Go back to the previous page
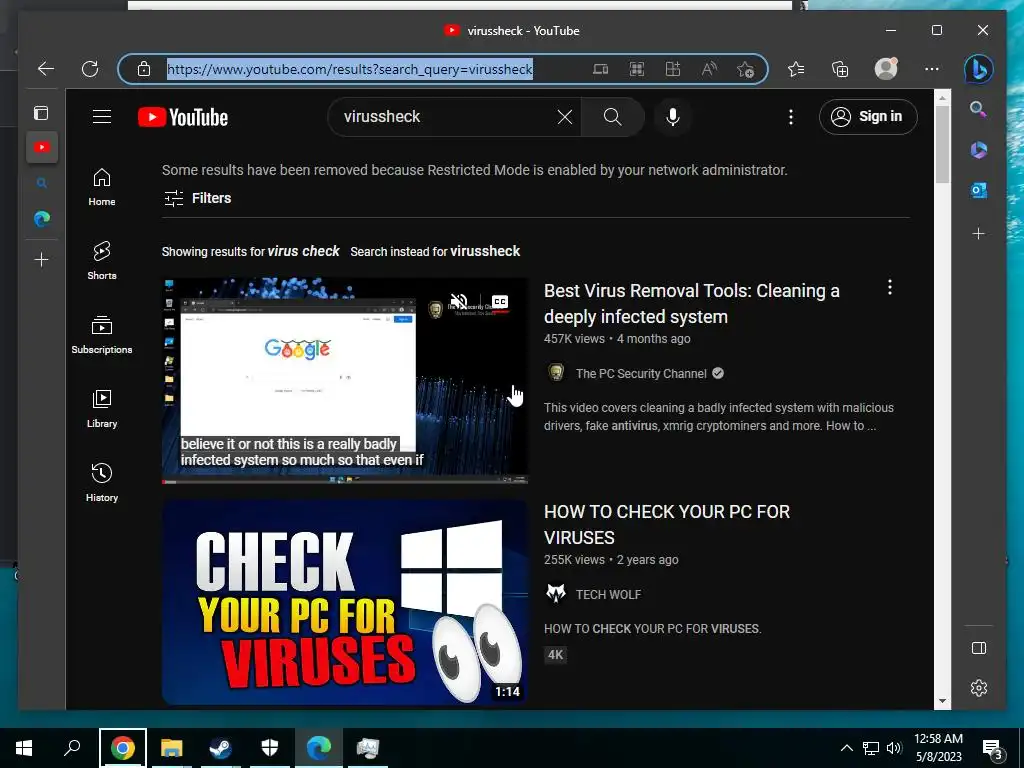The width and height of the screenshot is (1024, 768). coord(46,69)
